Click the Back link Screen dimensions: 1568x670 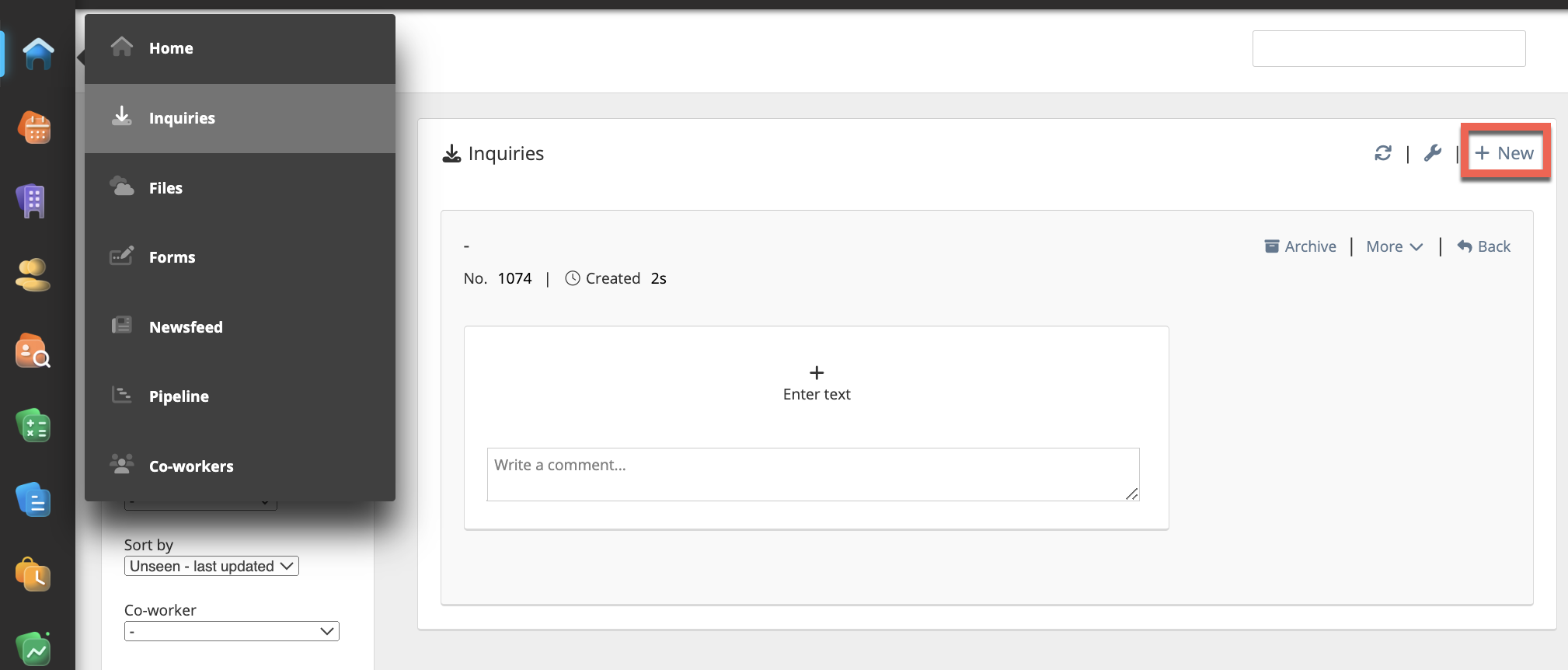point(1484,246)
